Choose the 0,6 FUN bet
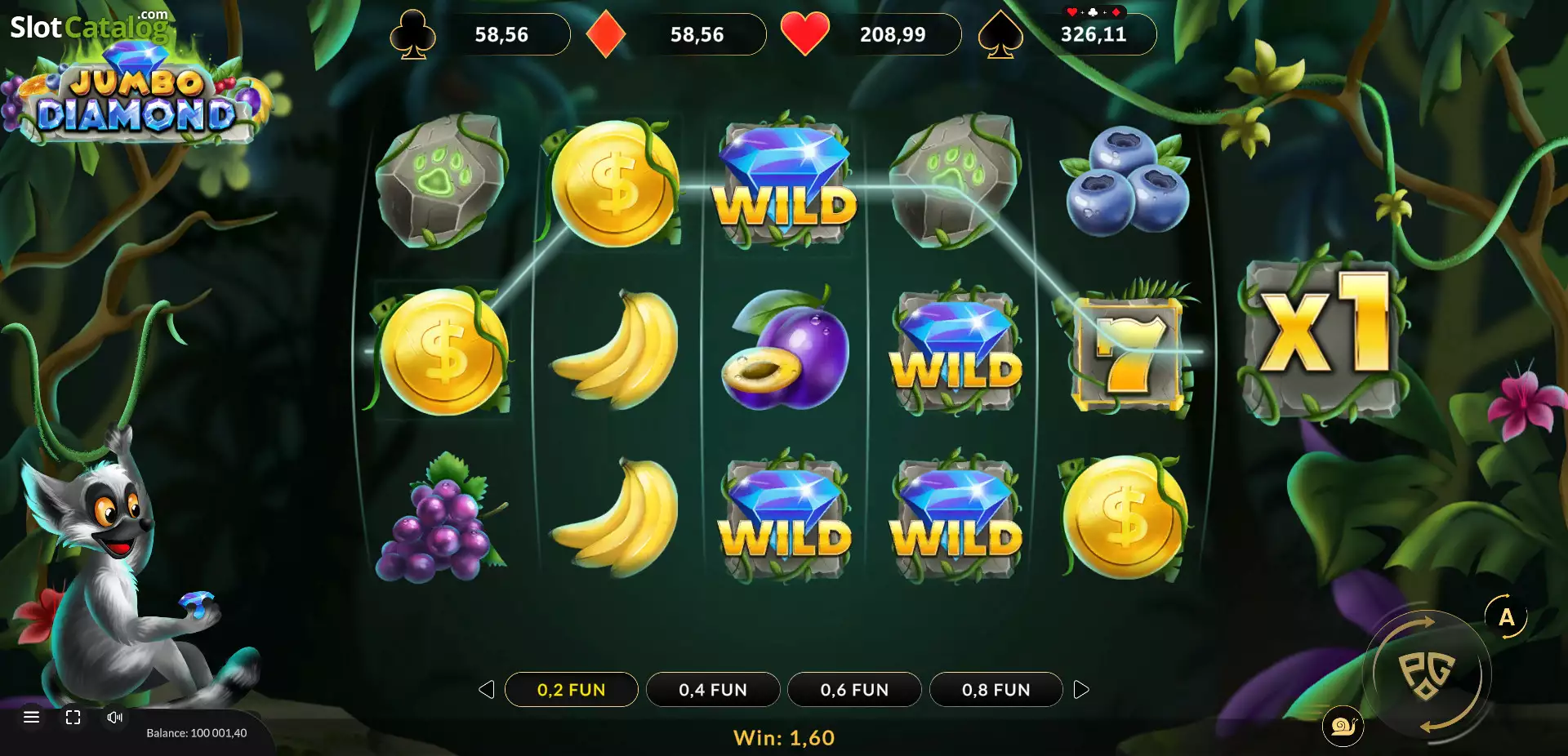The image size is (1568, 756). 854,690
